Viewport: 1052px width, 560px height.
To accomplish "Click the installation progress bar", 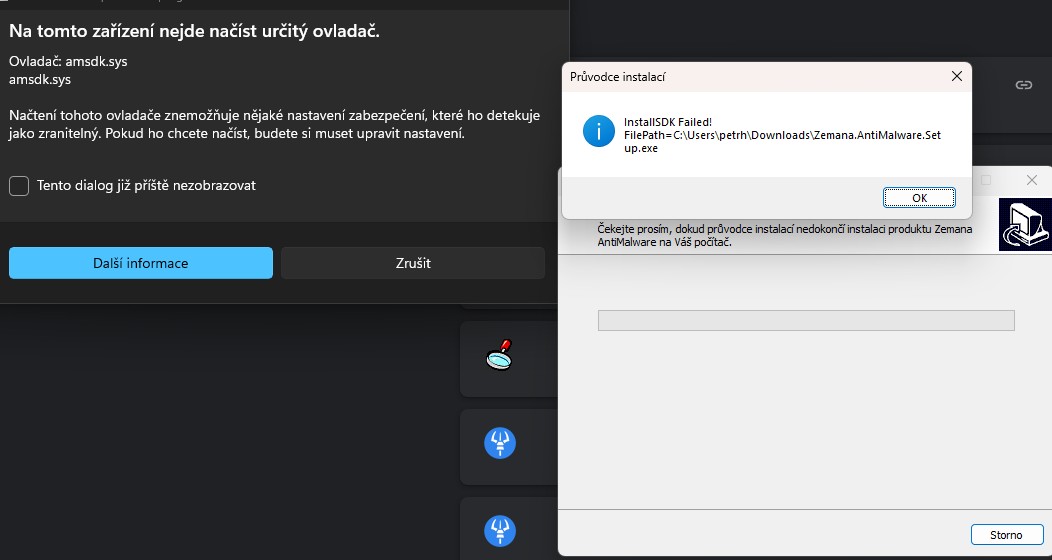I will coord(805,320).
